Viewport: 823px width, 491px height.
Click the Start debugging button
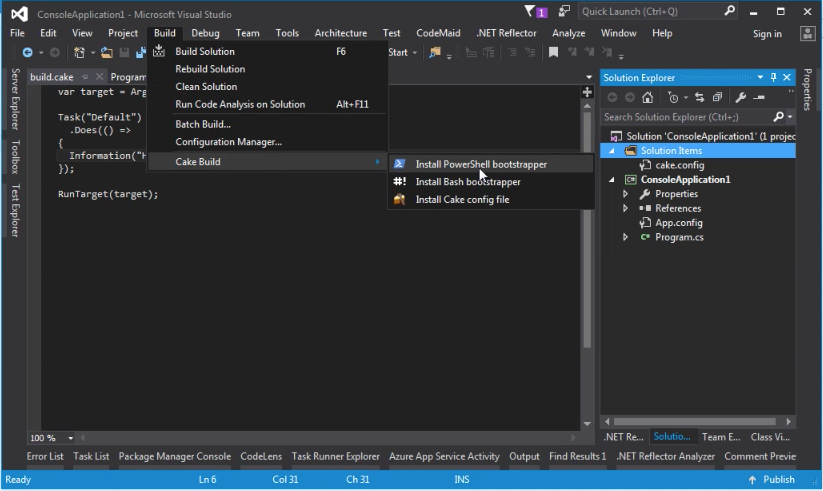398,53
